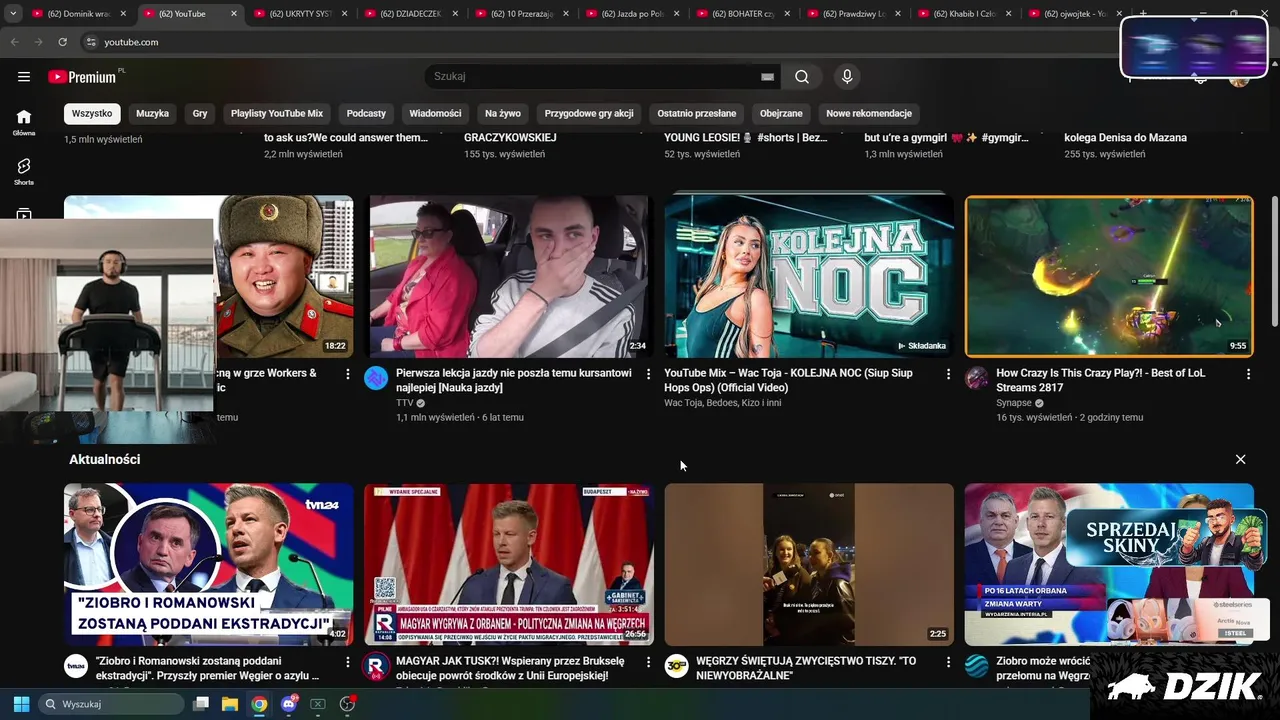This screenshot has height=720, width=1280.
Task: Open the Magyar wygrywa z Orbanem thumbnail
Action: coord(509,565)
